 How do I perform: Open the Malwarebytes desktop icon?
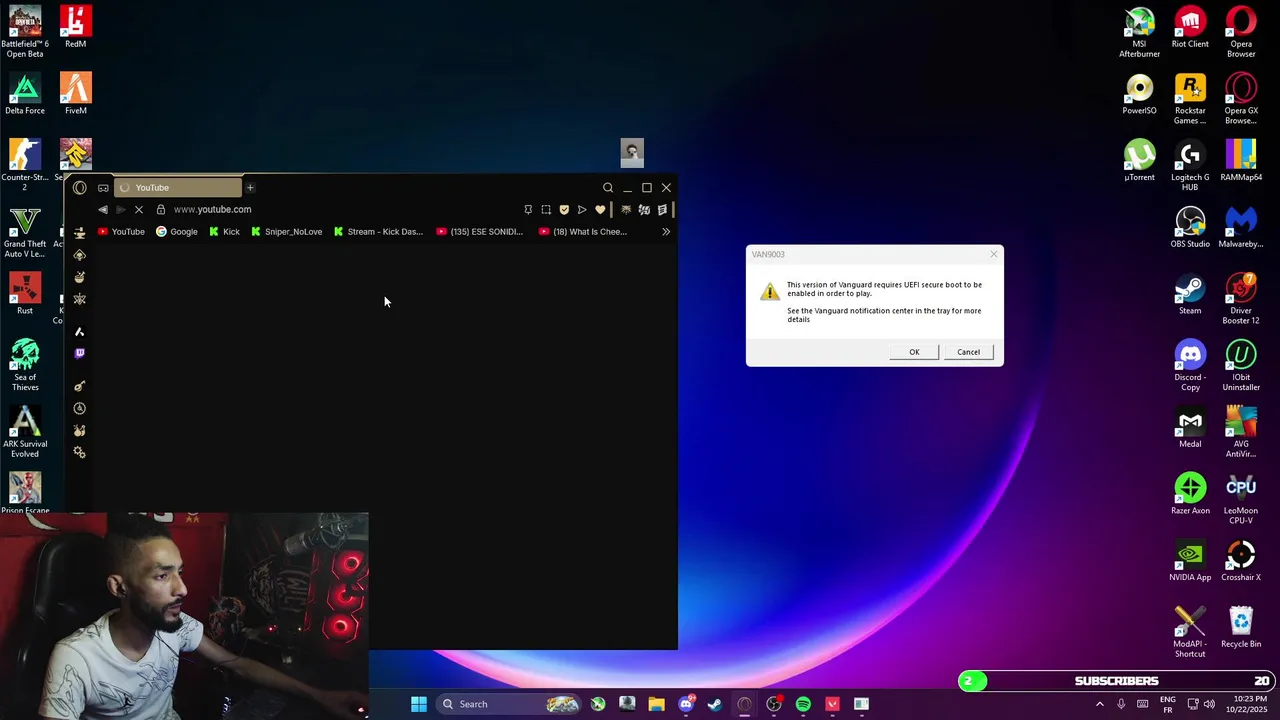[1241, 227]
